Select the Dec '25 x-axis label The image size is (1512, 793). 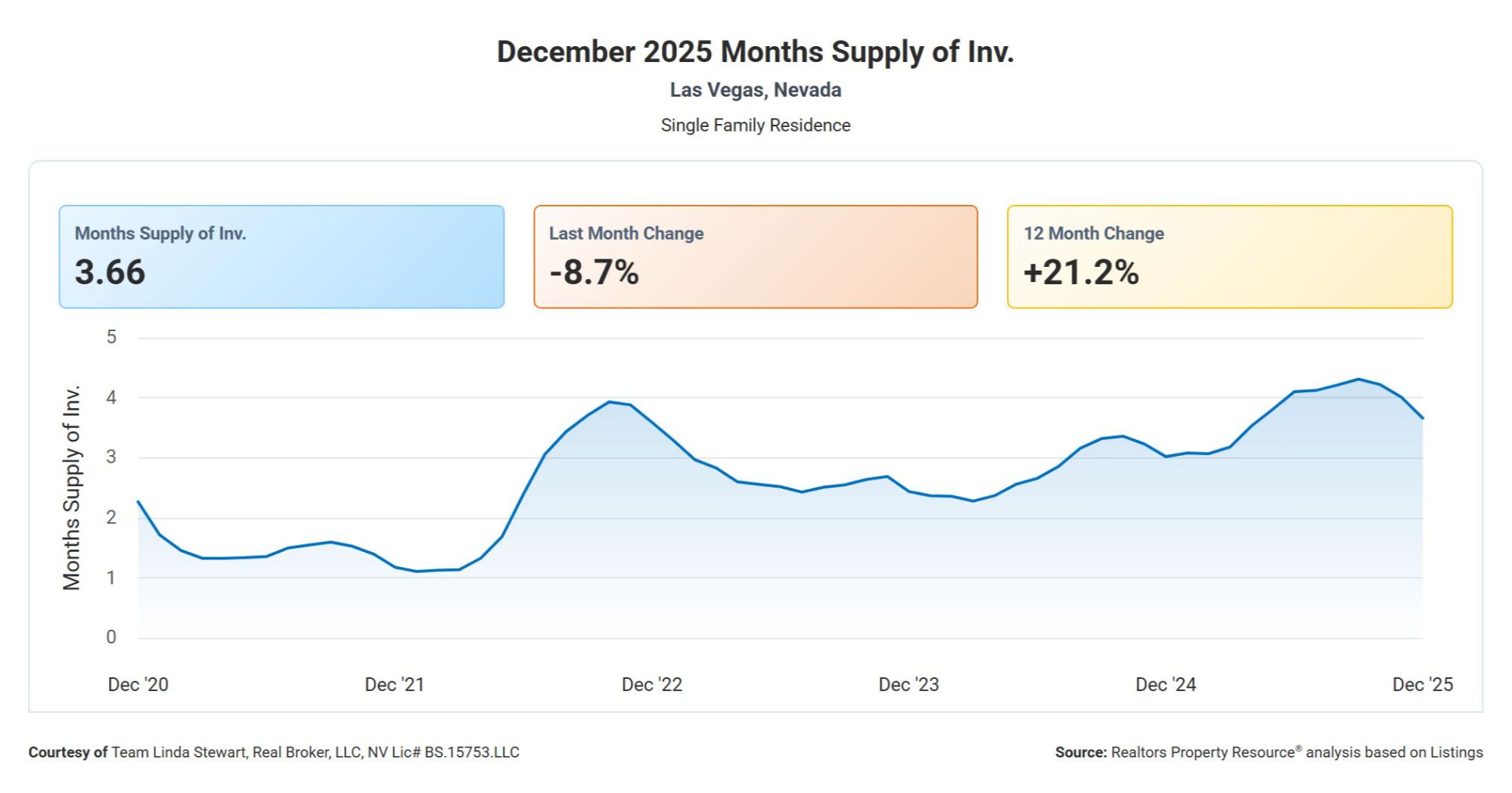coord(1422,684)
